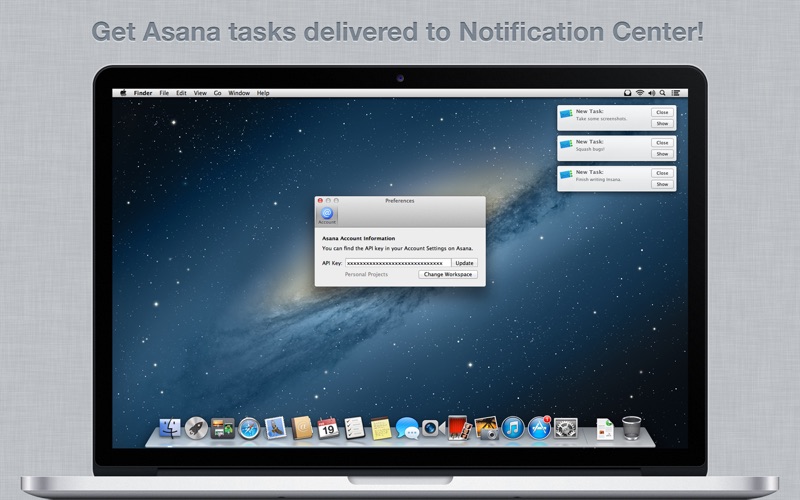Image resolution: width=800 pixels, height=500 pixels.
Task: Open the Trash in the Dock
Action: click(x=632, y=428)
